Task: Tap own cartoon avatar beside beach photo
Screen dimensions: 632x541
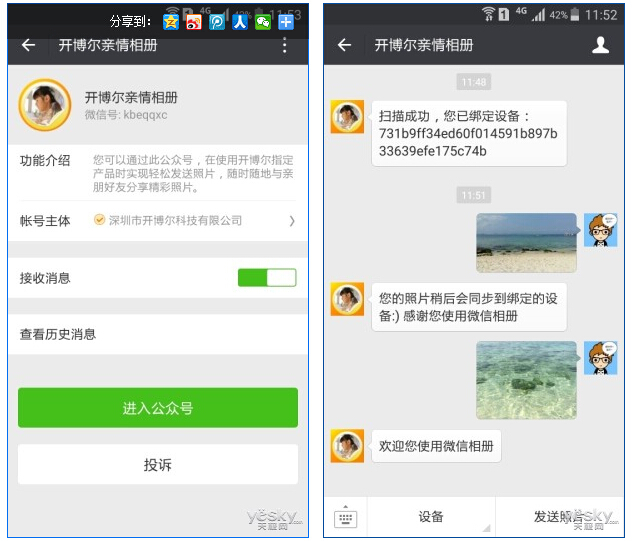Action: coord(601,230)
